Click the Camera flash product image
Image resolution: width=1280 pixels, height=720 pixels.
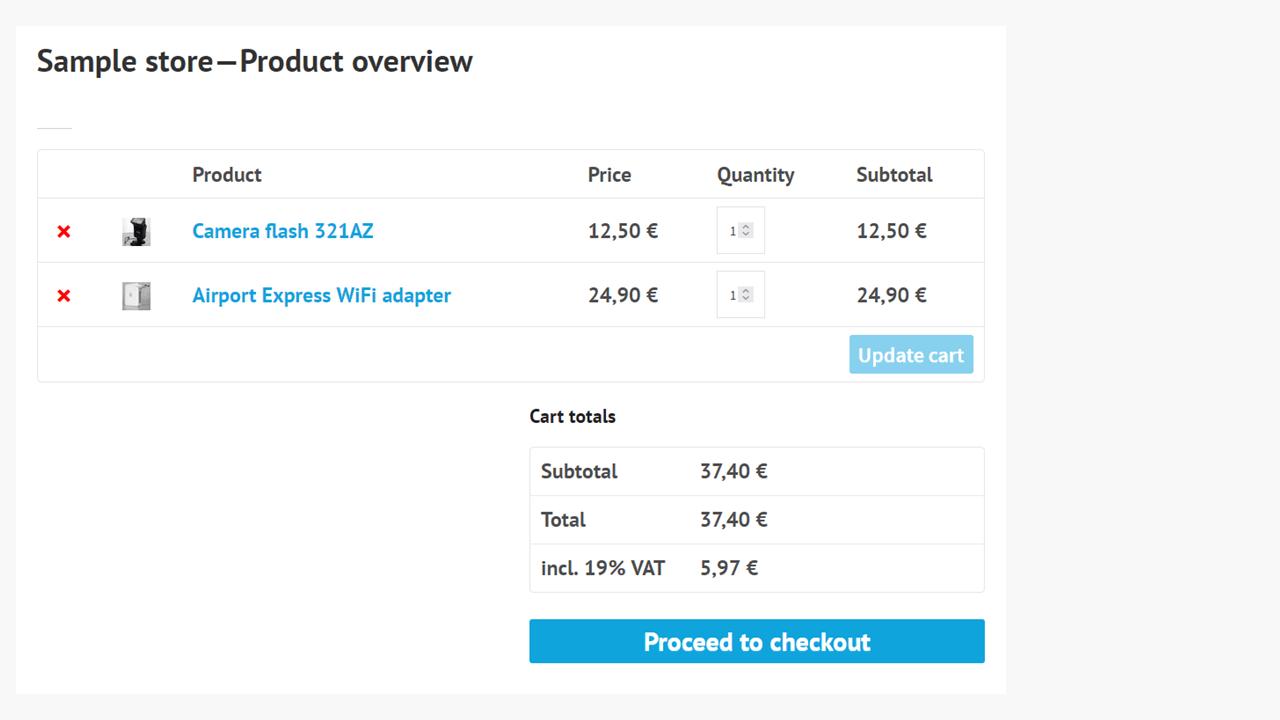pos(136,230)
